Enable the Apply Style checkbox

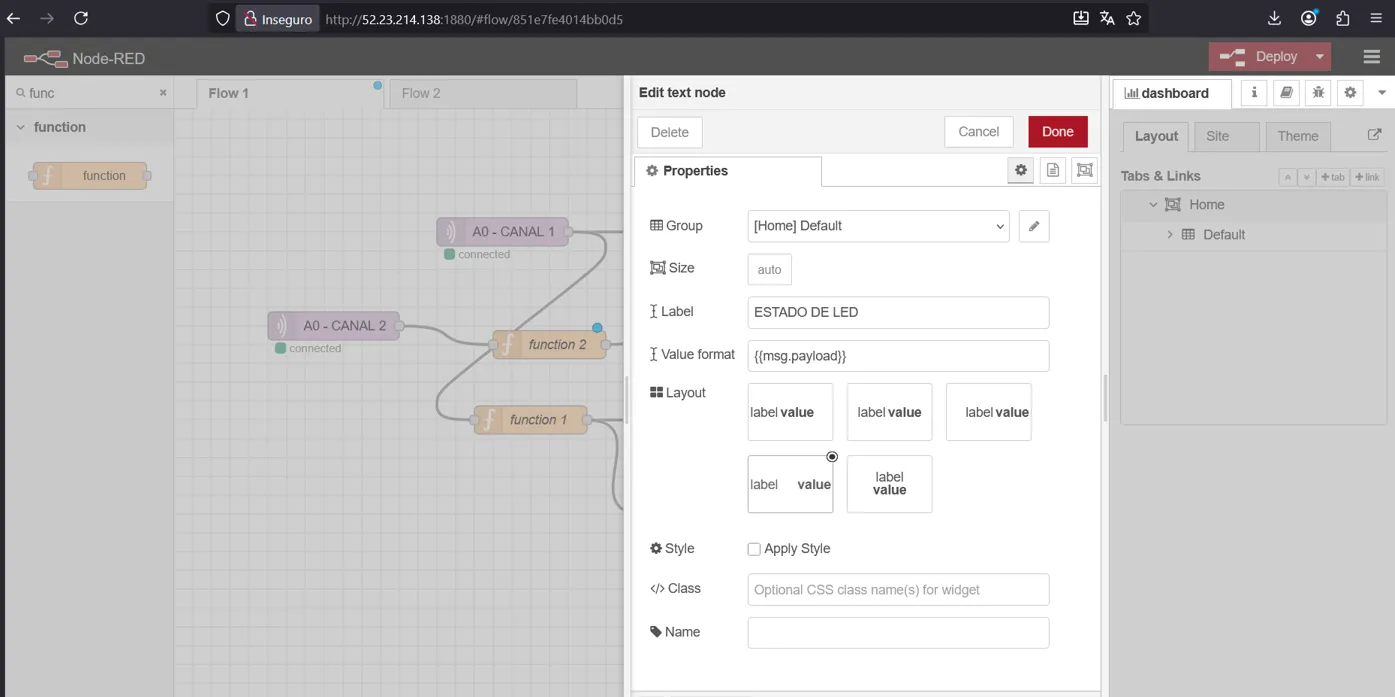754,549
